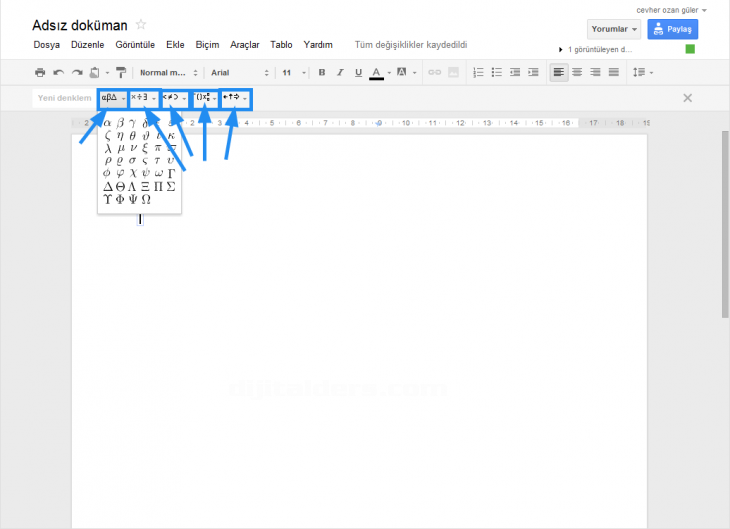
Task: Decrease the paragraph indent
Action: tap(515, 73)
